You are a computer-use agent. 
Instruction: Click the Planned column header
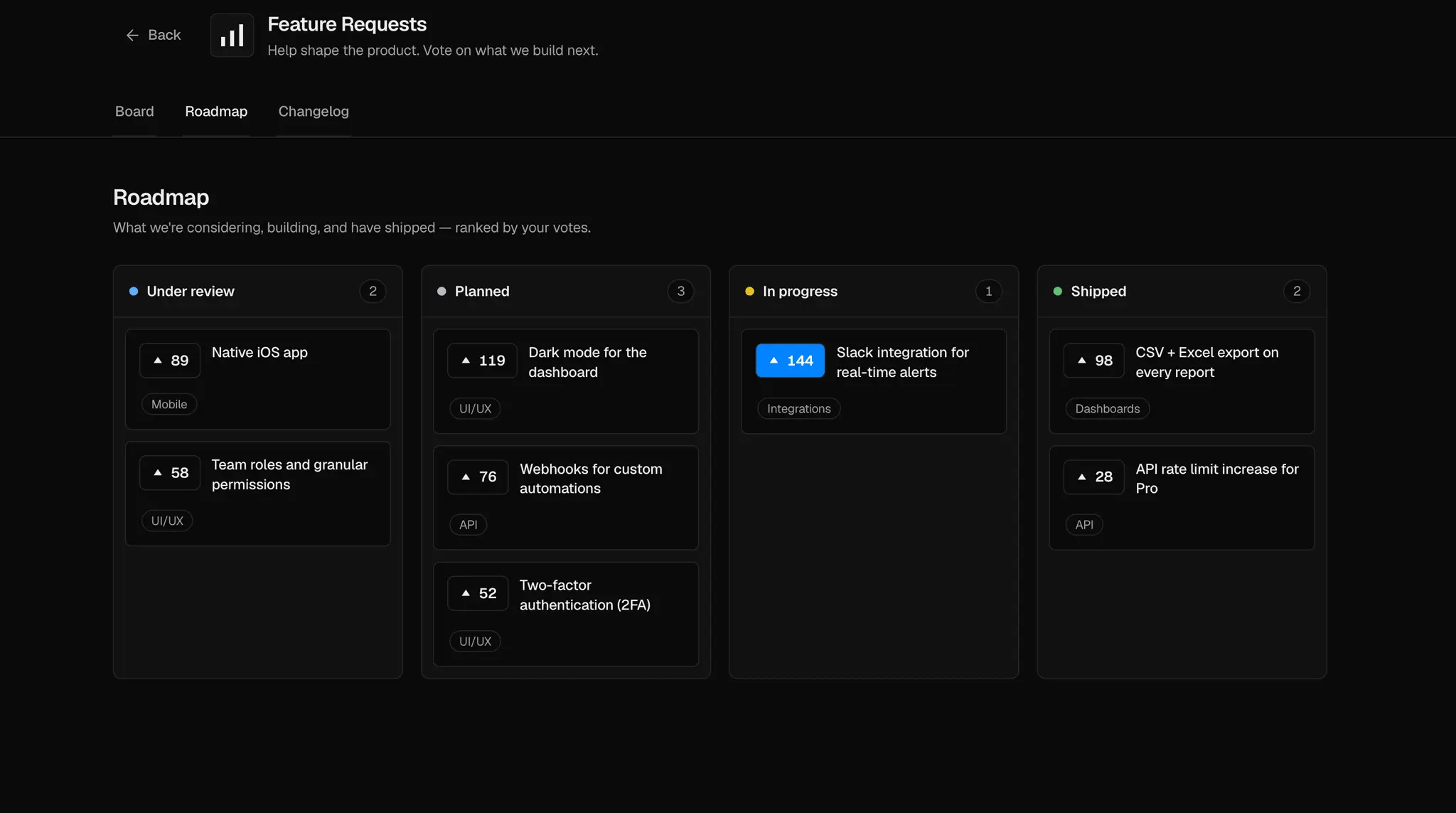pyautogui.click(x=566, y=292)
